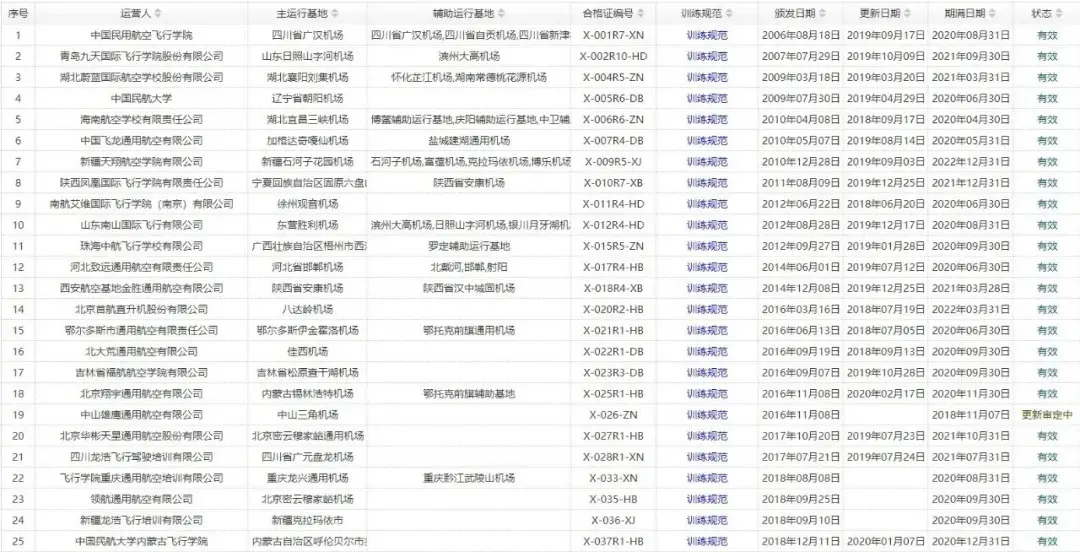Viewport: 1080px width, 552px height.
Task: Open 训练规范 link for 北京首航直升机股份有限公司
Action: pyautogui.click(x=707, y=309)
